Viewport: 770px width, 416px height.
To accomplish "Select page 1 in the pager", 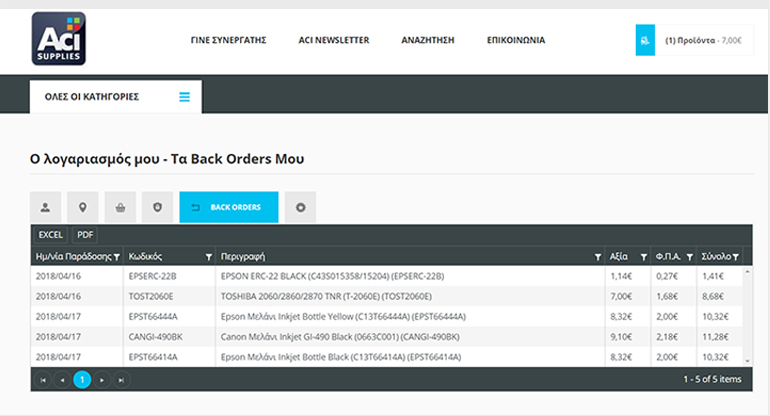I will click(82, 379).
